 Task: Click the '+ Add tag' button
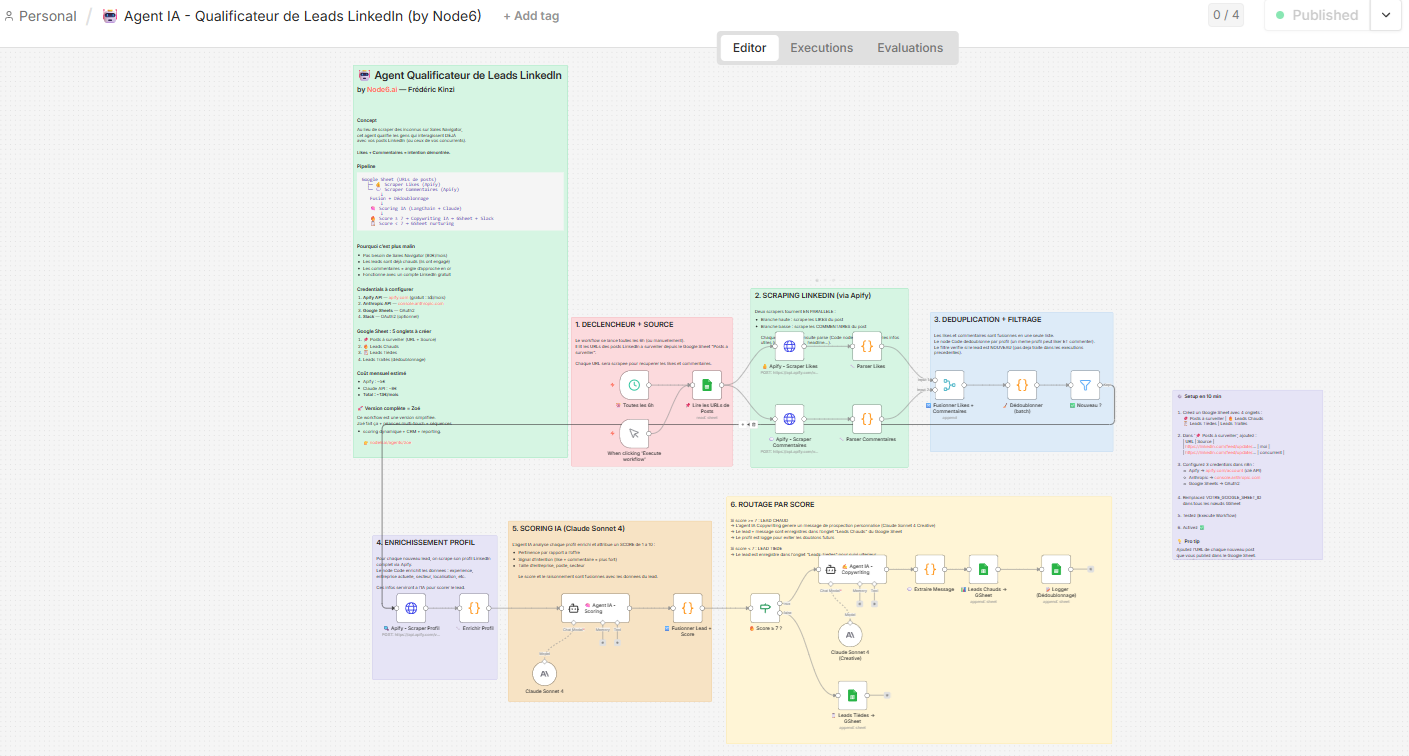tap(531, 16)
